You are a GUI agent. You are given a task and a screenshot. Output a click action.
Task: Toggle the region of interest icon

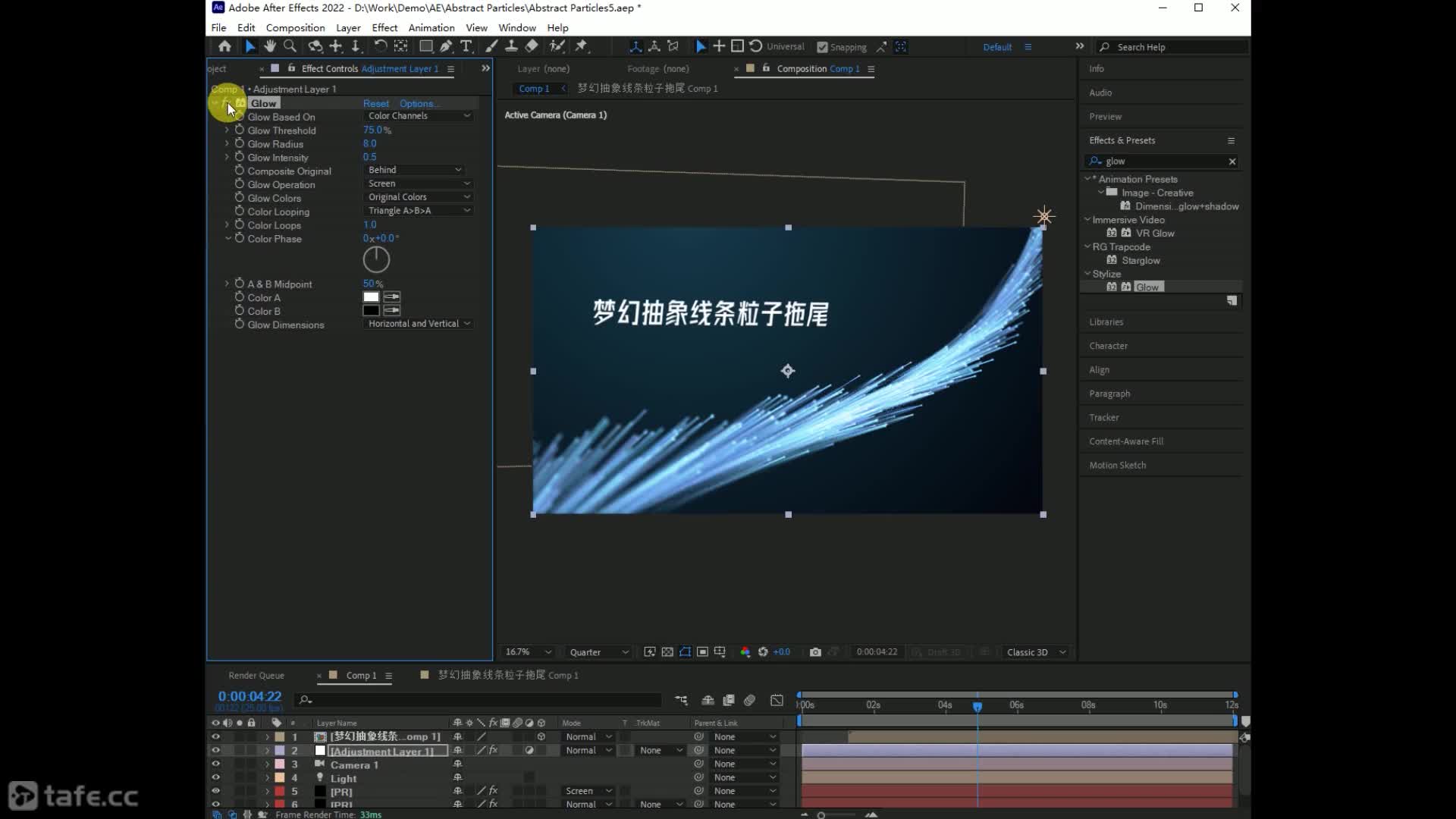[703, 652]
